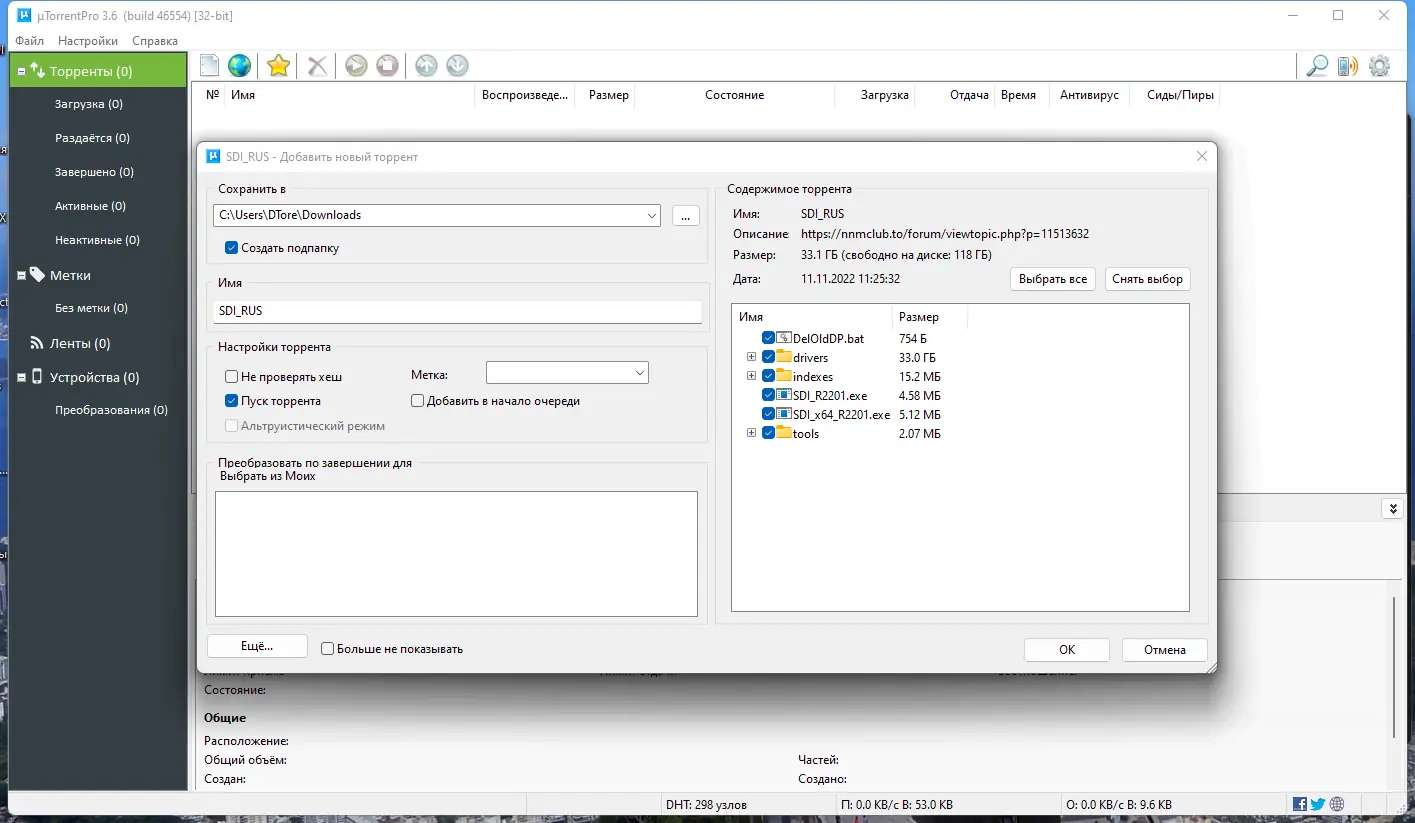
Task: Click the globe icon in status bar
Action: 1337,804
